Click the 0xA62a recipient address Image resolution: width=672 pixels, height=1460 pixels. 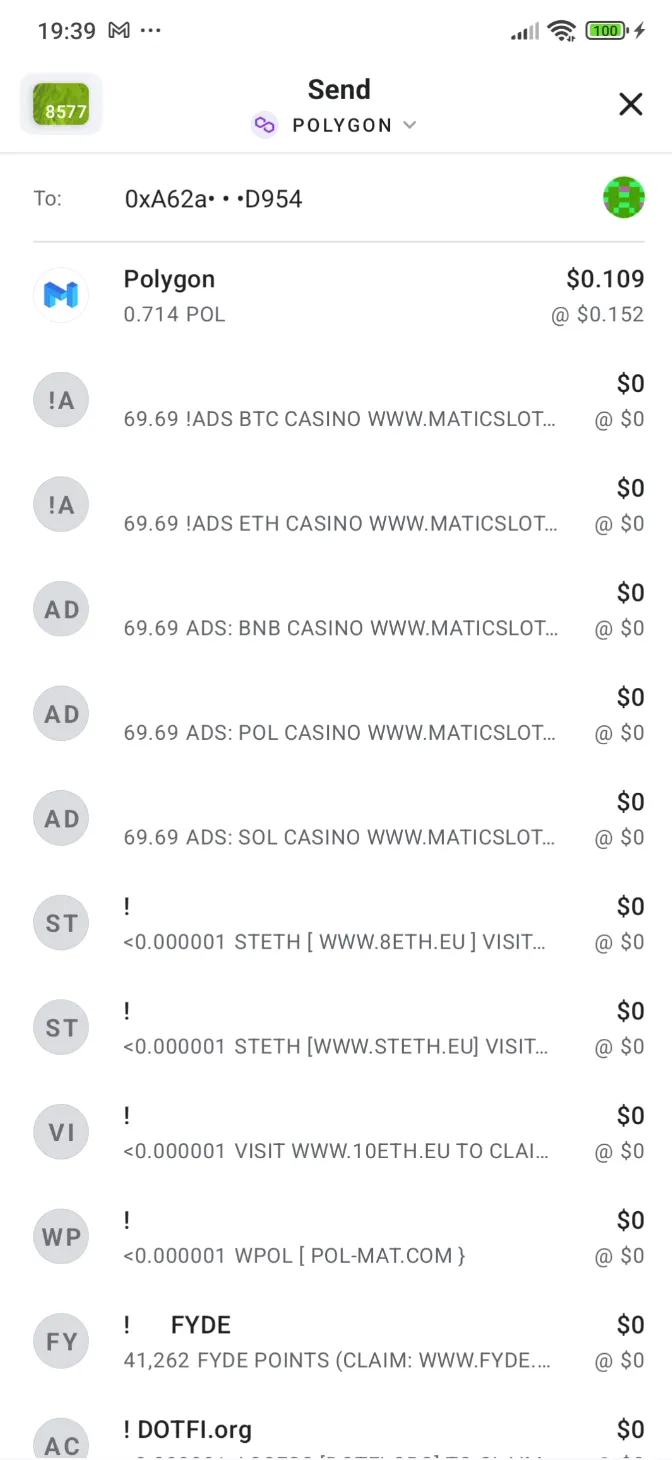click(214, 198)
